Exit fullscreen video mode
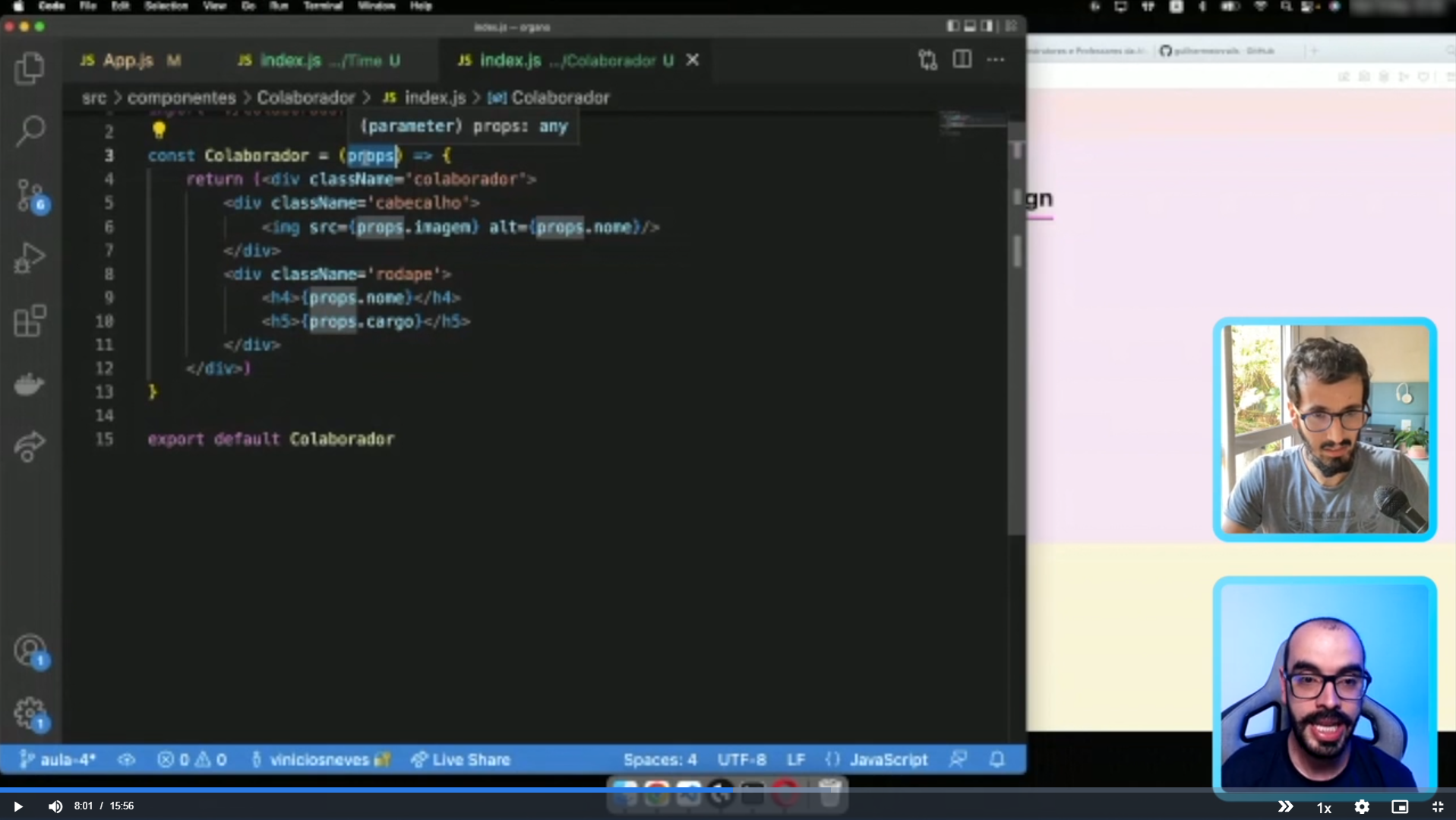 (1438, 807)
